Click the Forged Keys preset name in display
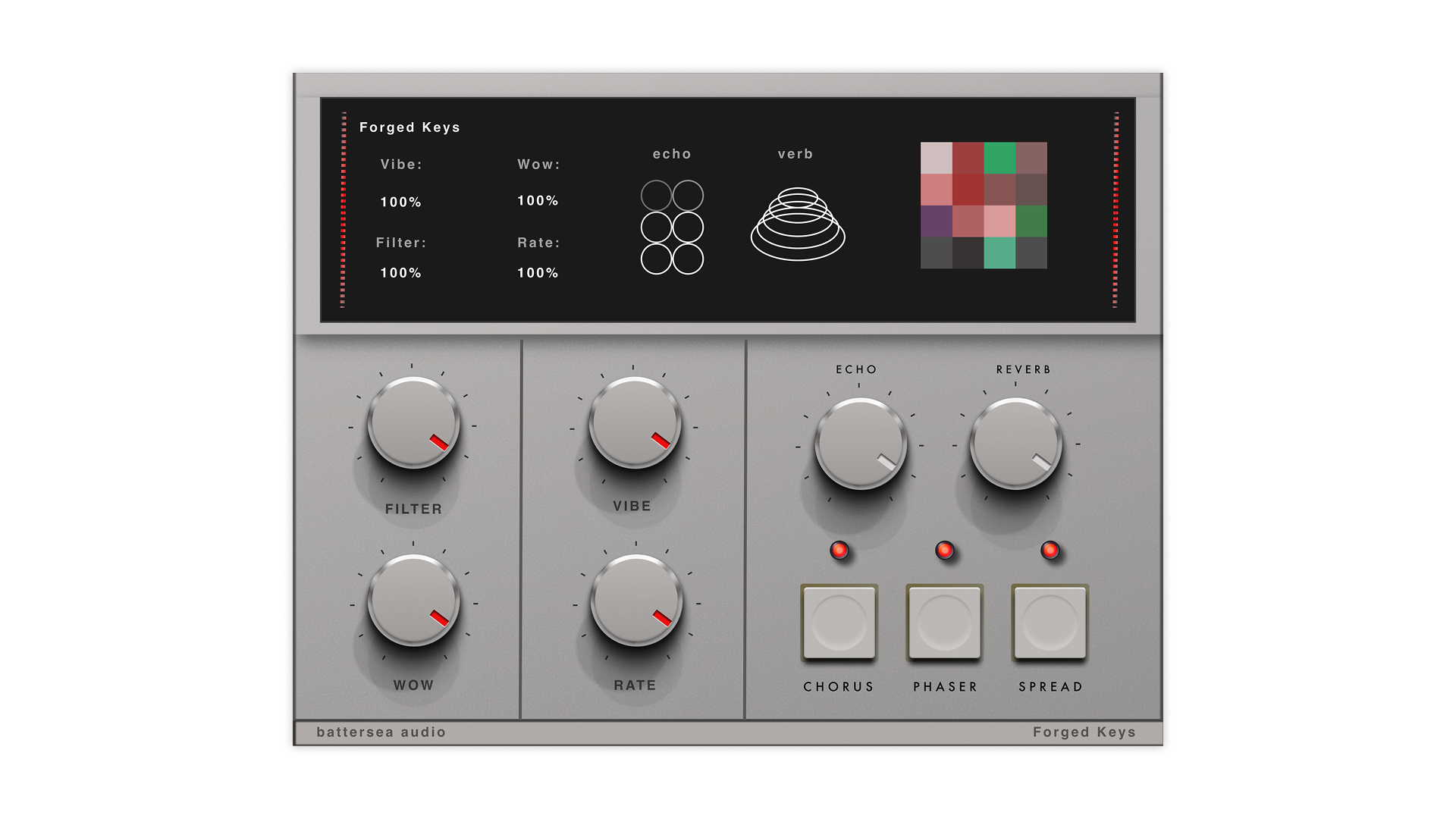This screenshot has width=1456, height=819. pyautogui.click(x=409, y=127)
